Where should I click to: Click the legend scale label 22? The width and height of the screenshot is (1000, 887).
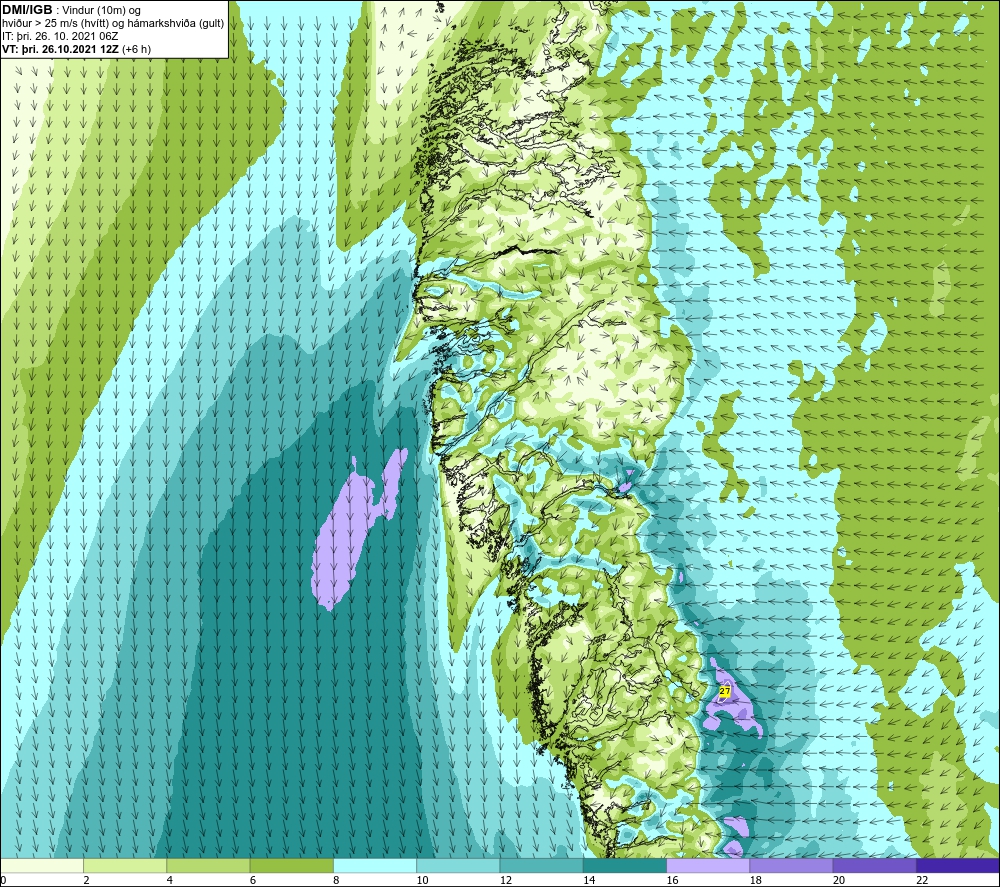(x=922, y=880)
